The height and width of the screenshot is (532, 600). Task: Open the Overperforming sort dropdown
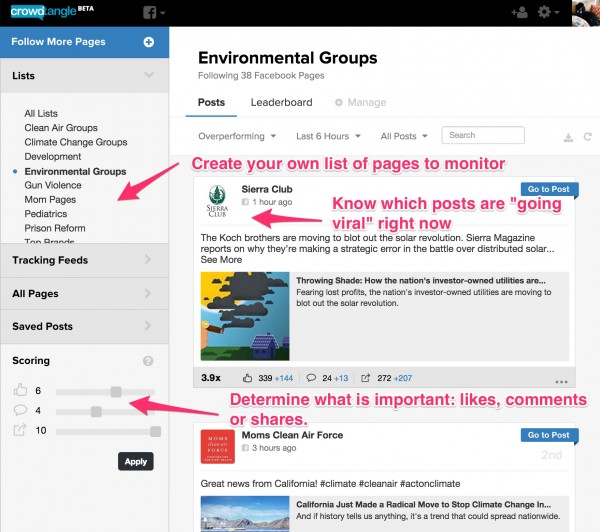click(x=237, y=136)
